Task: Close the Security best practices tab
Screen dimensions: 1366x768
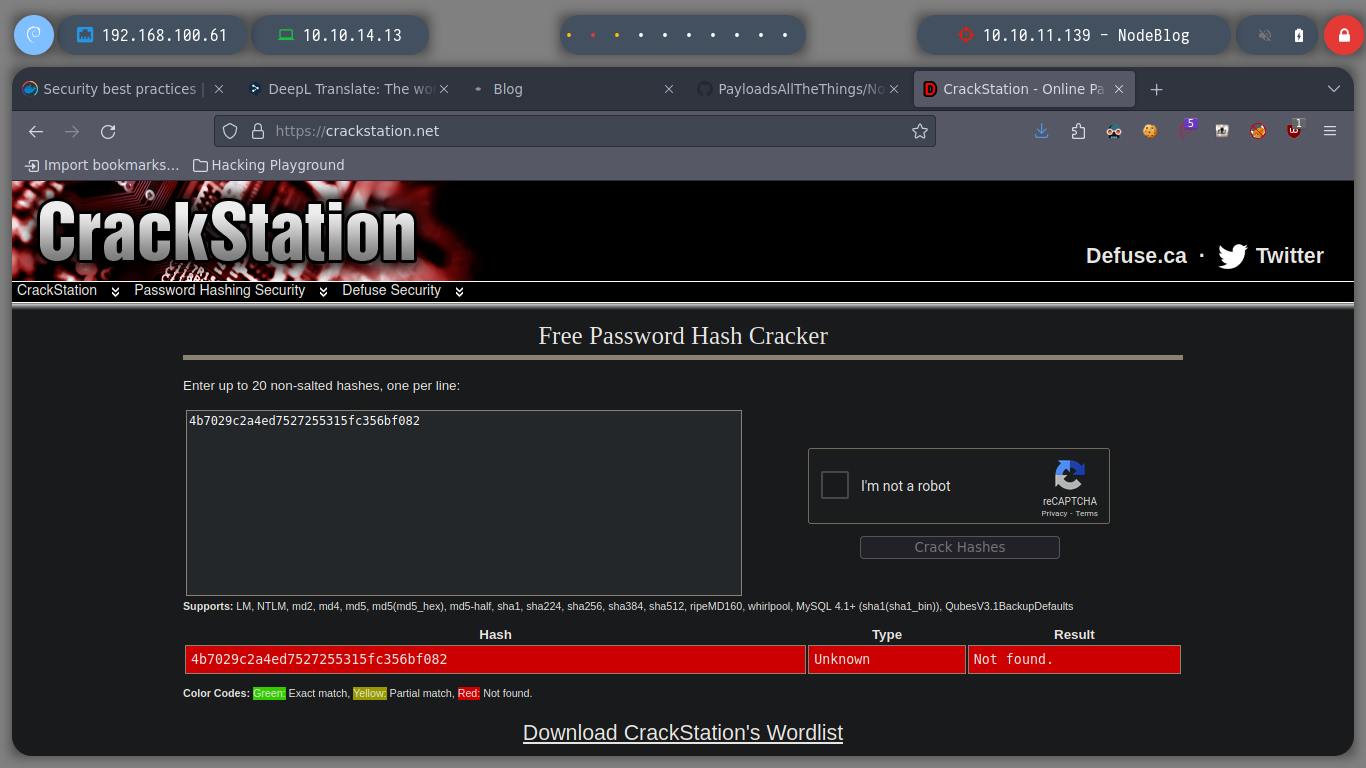Action: 219,89
